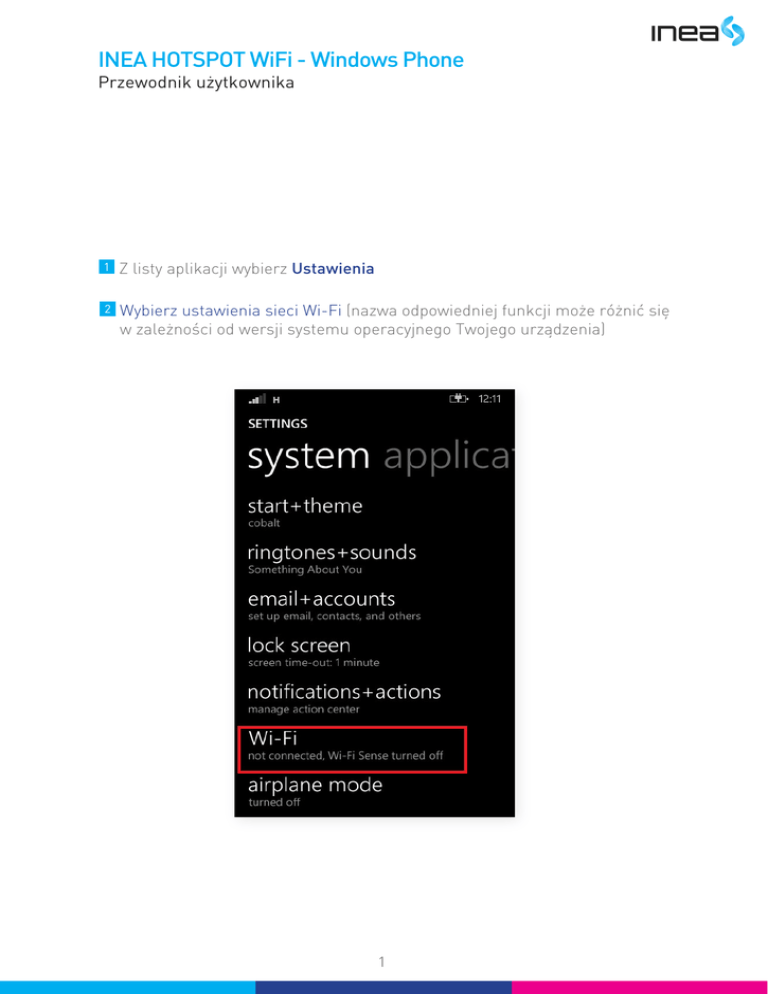Image resolution: width=768 pixels, height=994 pixels.
Task: Select the system tab heading
Action: 308,456
